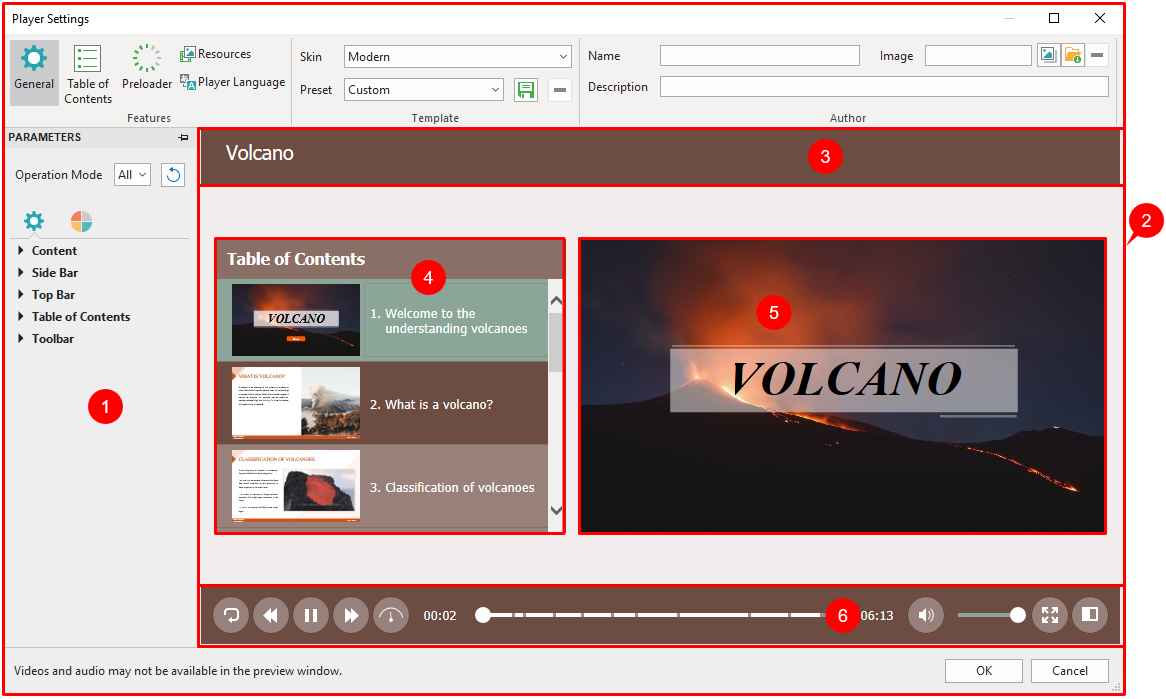Switch to the color scheme parameters tab
1166x699 pixels.
point(81,221)
